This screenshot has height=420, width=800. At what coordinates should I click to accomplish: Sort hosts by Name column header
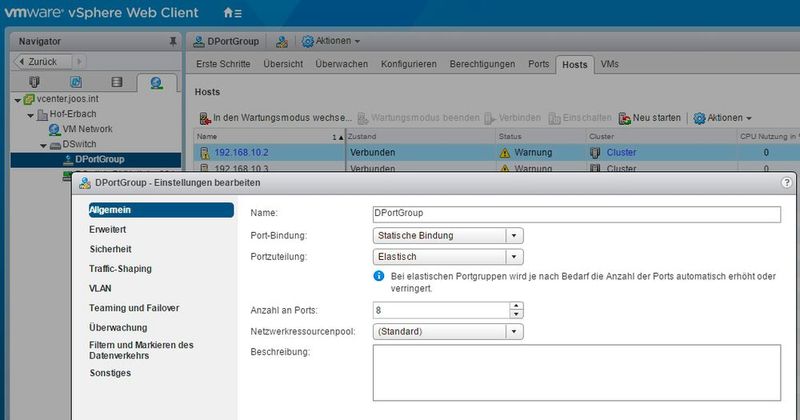[x=269, y=137]
